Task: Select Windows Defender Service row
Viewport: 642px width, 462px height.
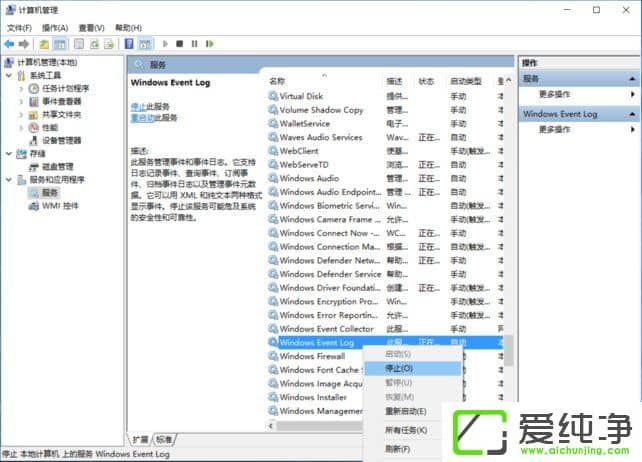Action: point(385,274)
